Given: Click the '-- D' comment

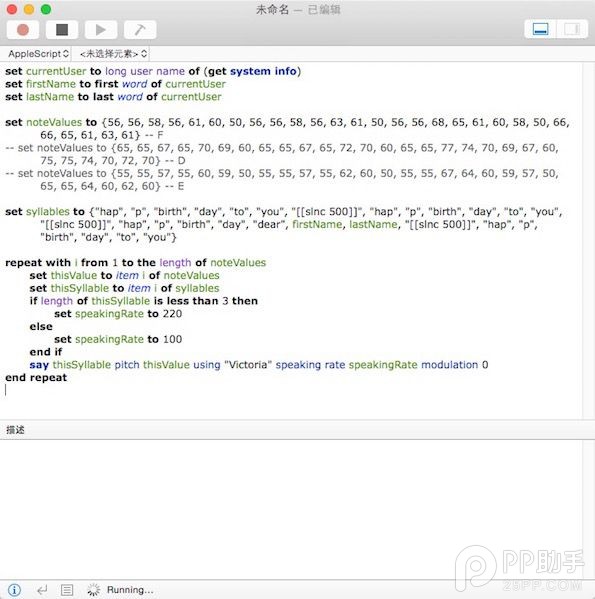Looking at the screenshot, I should point(175,160).
